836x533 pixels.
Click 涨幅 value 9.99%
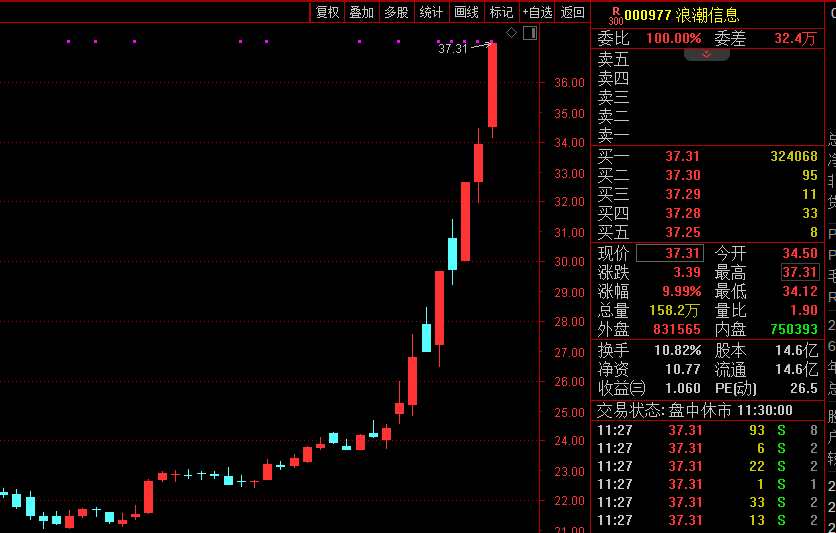point(681,292)
